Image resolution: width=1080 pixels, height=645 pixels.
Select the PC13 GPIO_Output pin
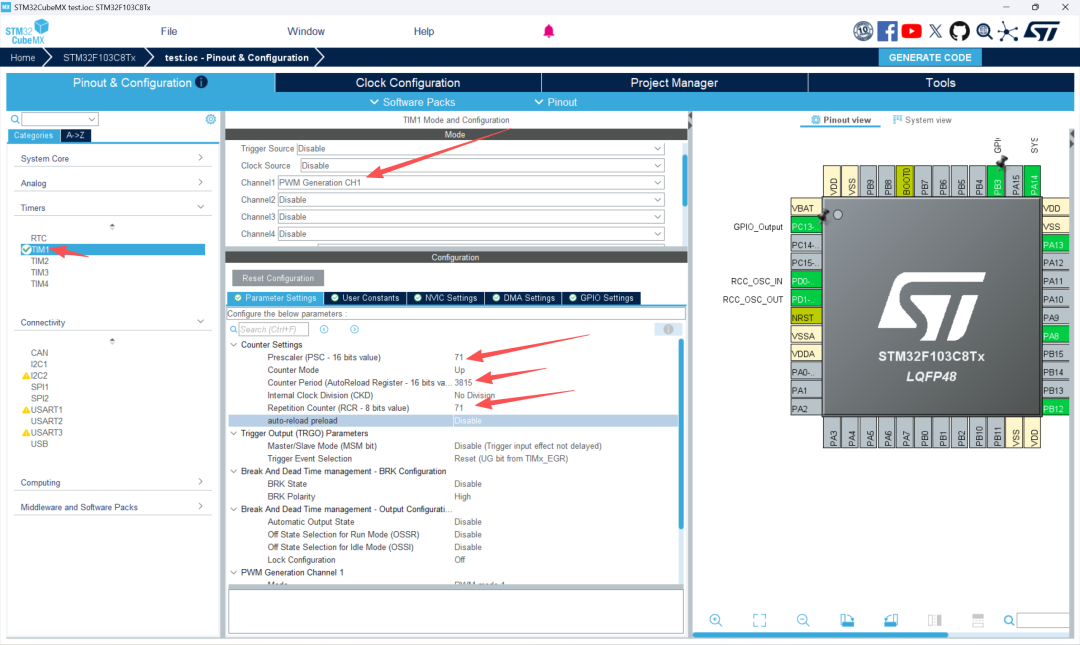pyautogui.click(x=806, y=226)
